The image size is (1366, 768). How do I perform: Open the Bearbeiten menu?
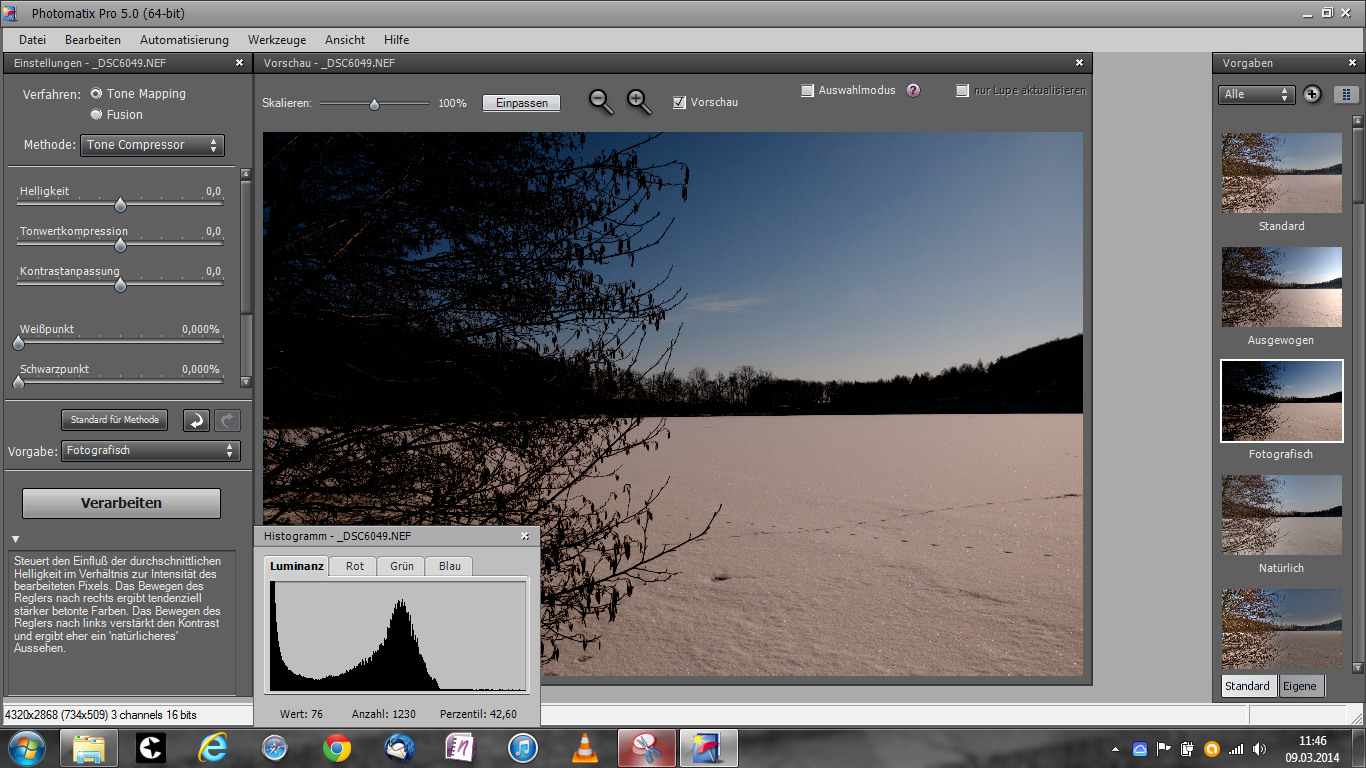coord(93,40)
